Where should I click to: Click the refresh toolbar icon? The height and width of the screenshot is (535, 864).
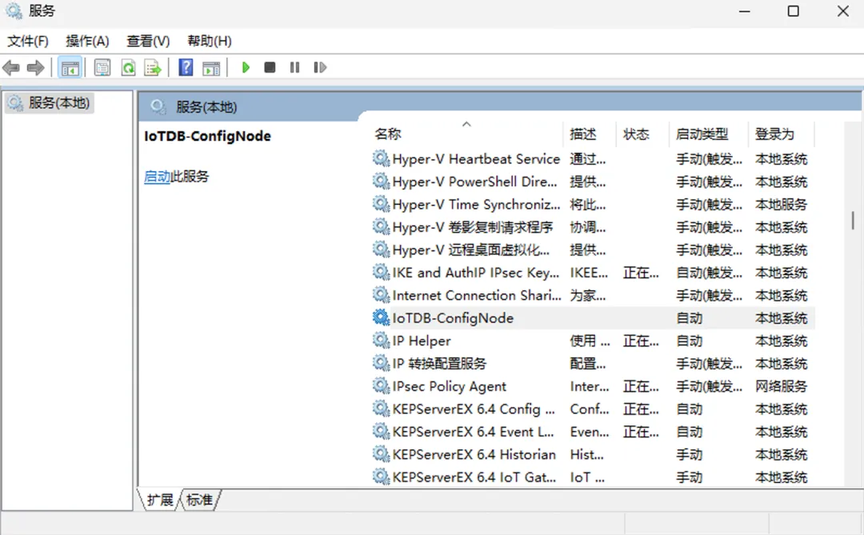[128, 68]
